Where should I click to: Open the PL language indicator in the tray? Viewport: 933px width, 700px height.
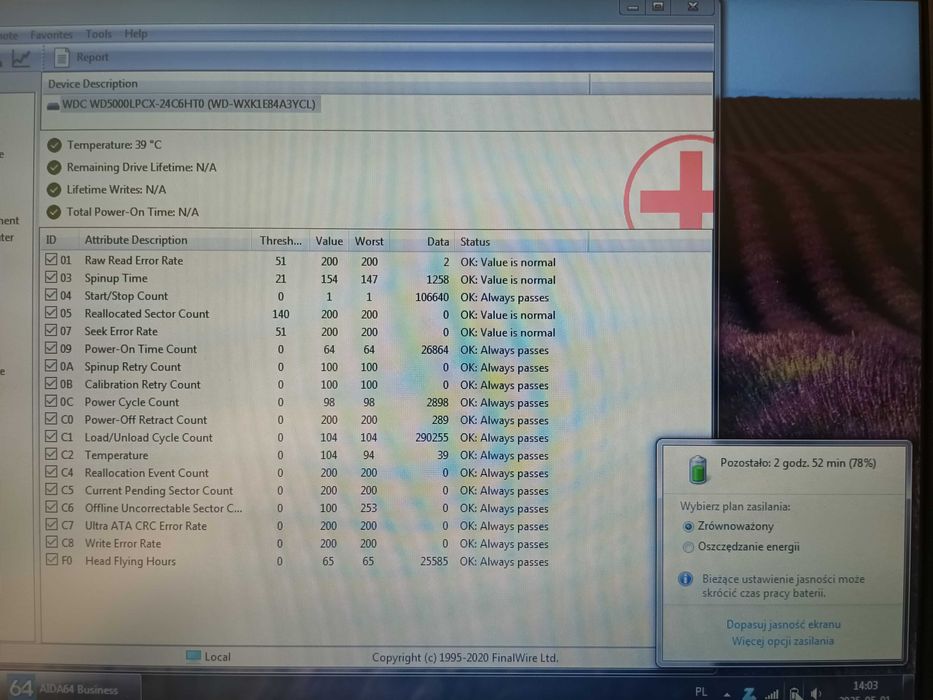click(701, 692)
